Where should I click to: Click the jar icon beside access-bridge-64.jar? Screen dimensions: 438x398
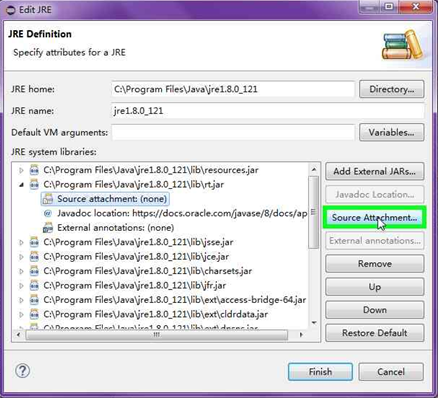point(34,300)
